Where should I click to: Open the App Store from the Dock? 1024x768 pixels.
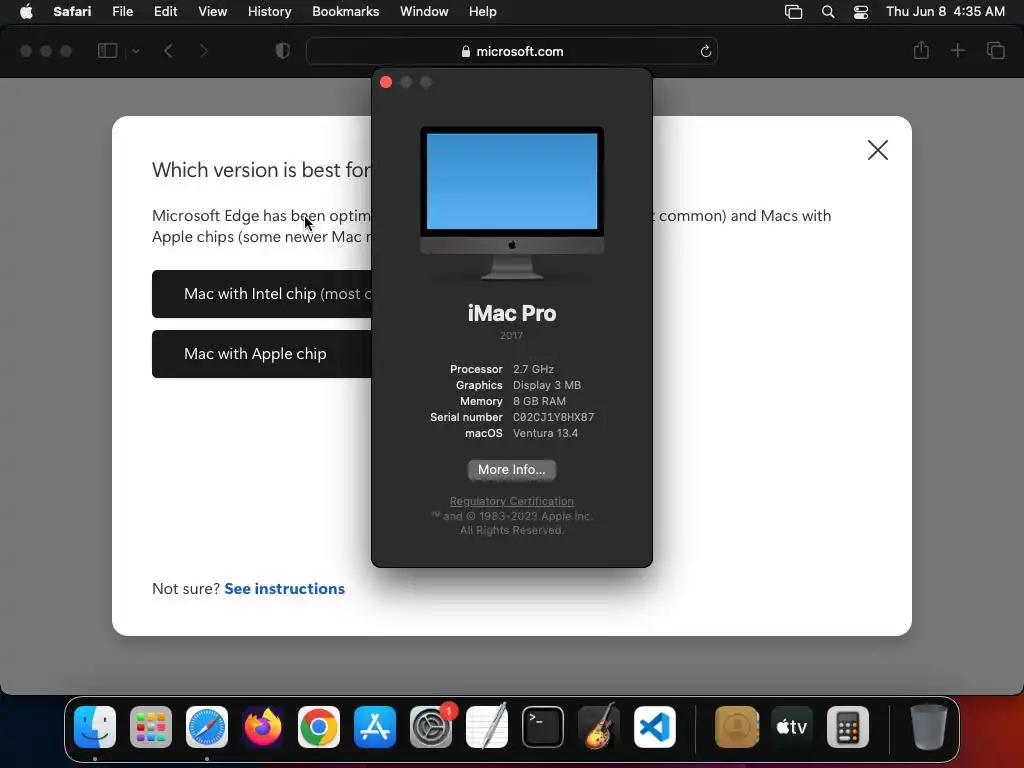[375, 727]
